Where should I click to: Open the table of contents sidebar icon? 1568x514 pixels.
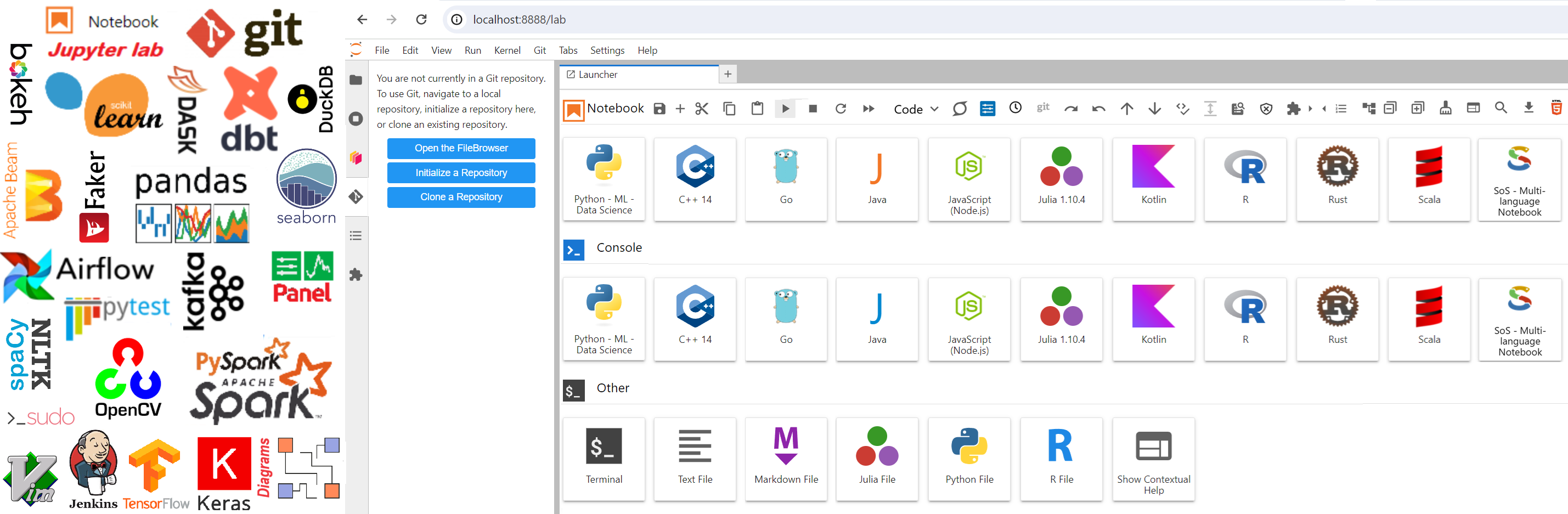click(x=356, y=235)
